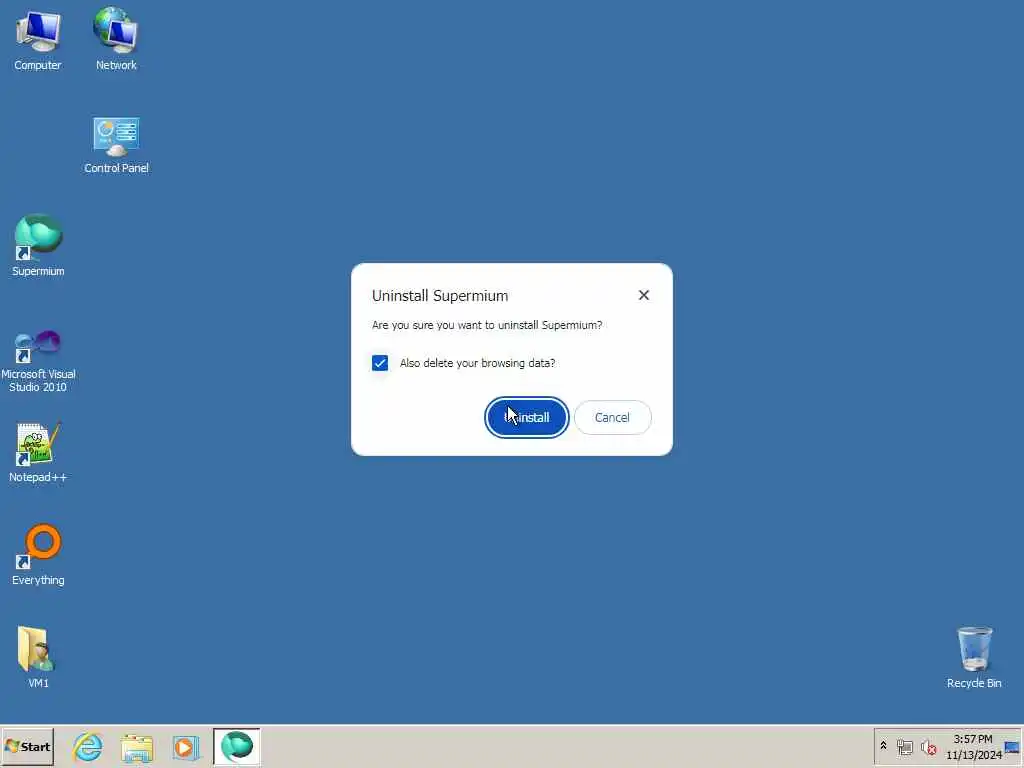The image size is (1024, 768).
Task: Open the taskbar clock showing 3:57 PM
Action: tap(973, 746)
